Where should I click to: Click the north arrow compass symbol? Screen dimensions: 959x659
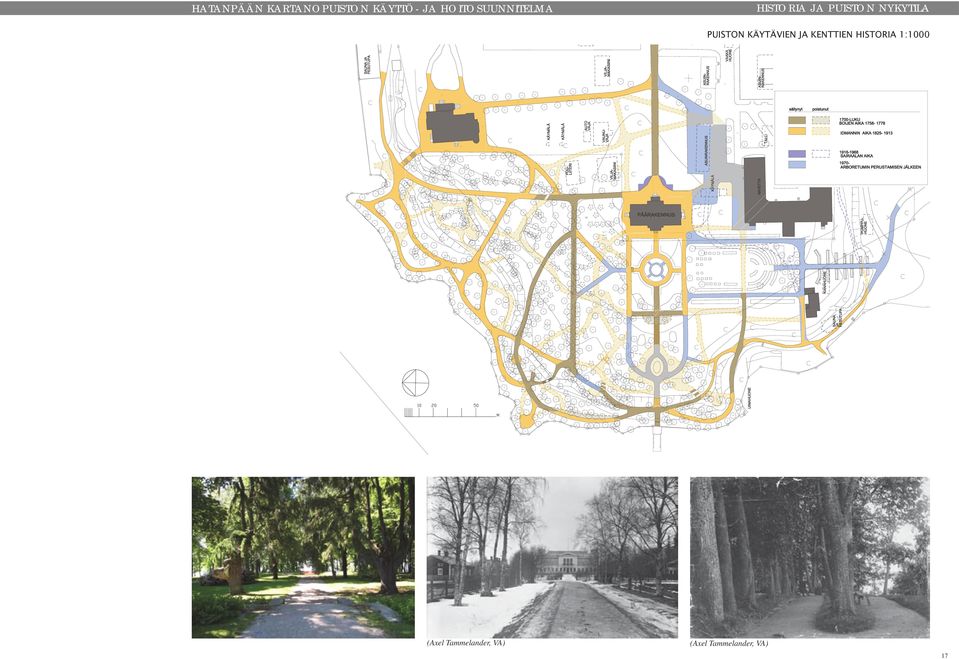[x=415, y=382]
